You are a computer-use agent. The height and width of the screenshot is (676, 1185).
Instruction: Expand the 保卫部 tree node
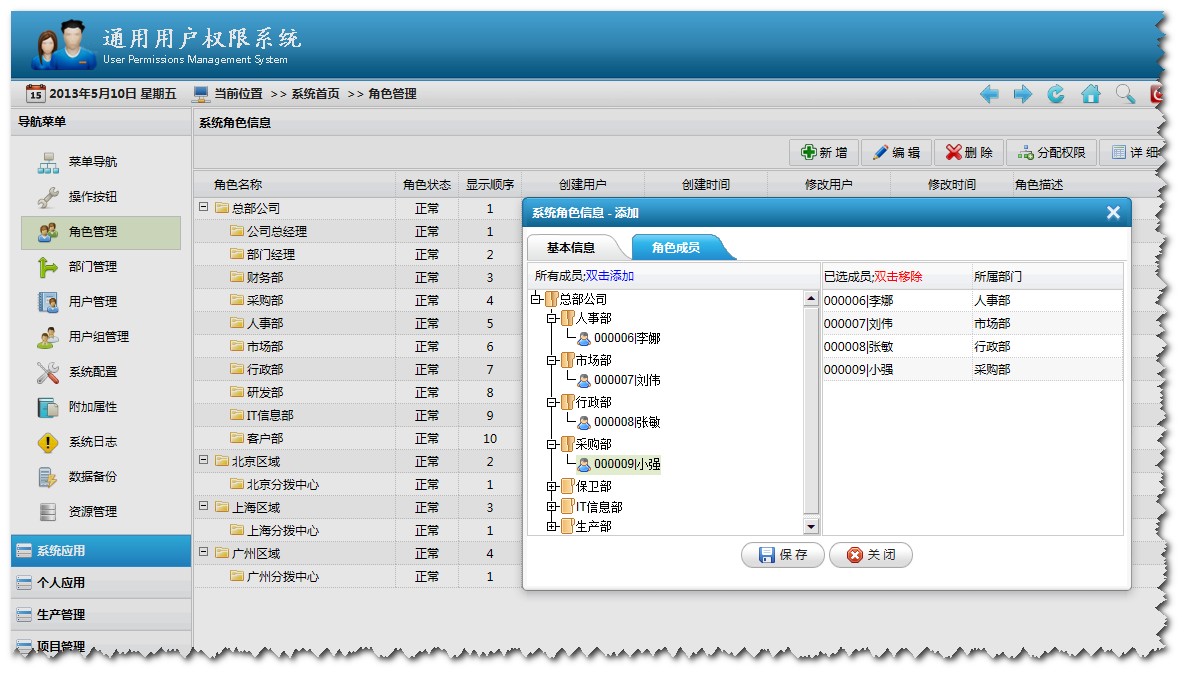(x=551, y=486)
